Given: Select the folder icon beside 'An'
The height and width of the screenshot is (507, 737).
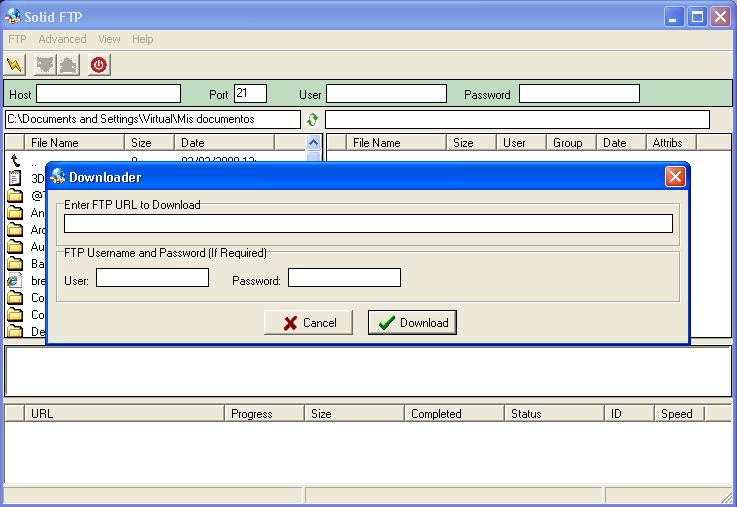Looking at the screenshot, I should 15,212.
